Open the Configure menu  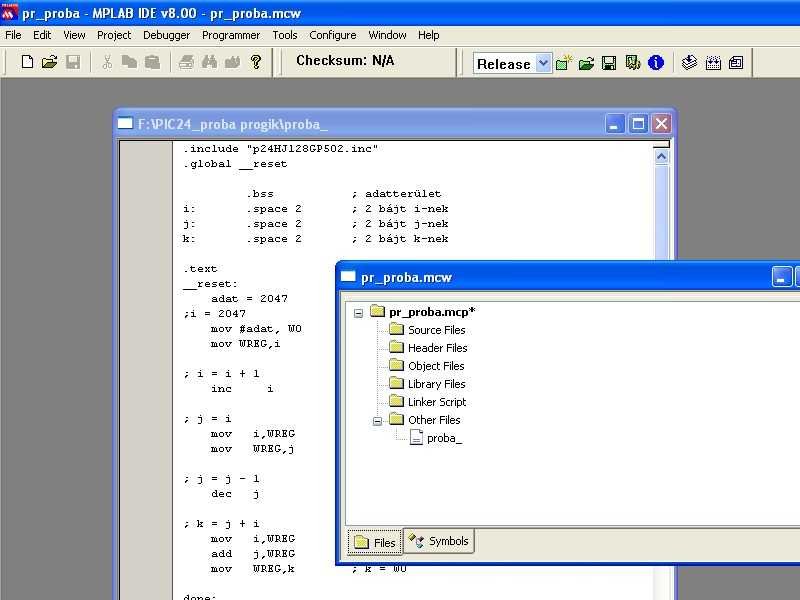click(x=333, y=35)
